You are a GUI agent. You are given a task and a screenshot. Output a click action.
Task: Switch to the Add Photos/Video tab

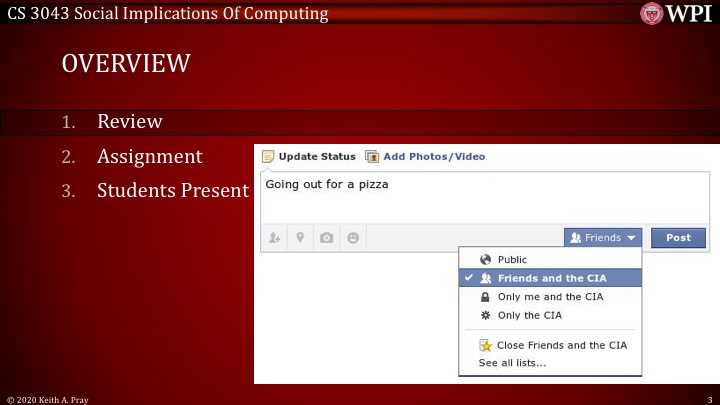tap(434, 157)
